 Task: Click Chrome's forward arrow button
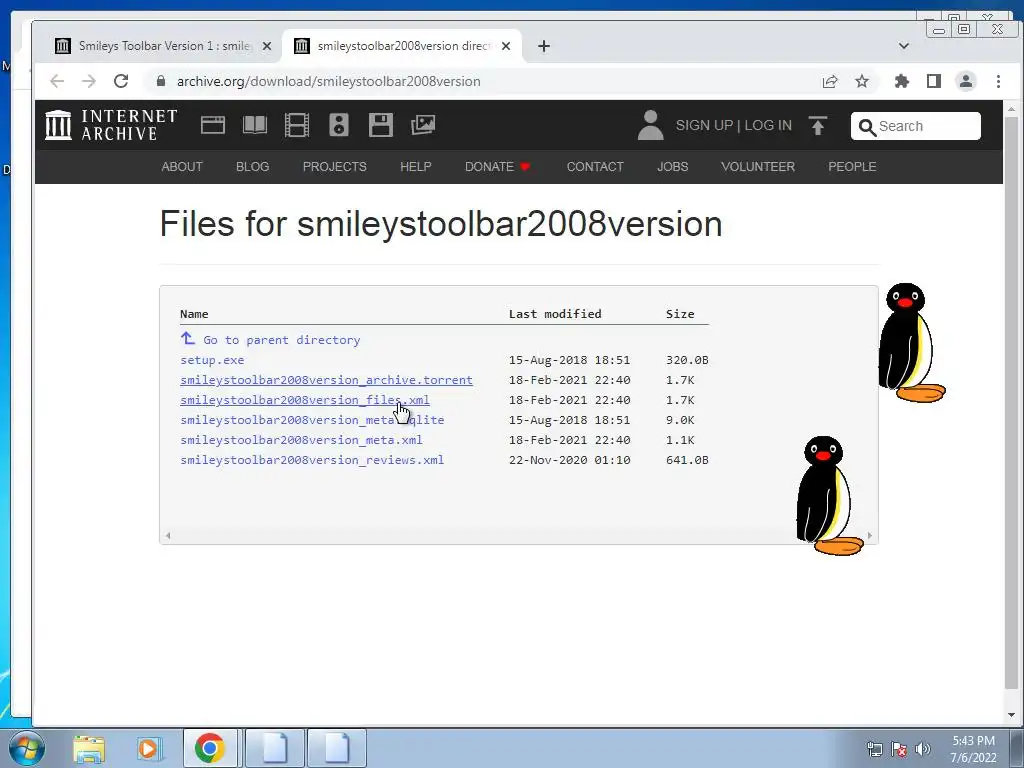coord(89,81)
